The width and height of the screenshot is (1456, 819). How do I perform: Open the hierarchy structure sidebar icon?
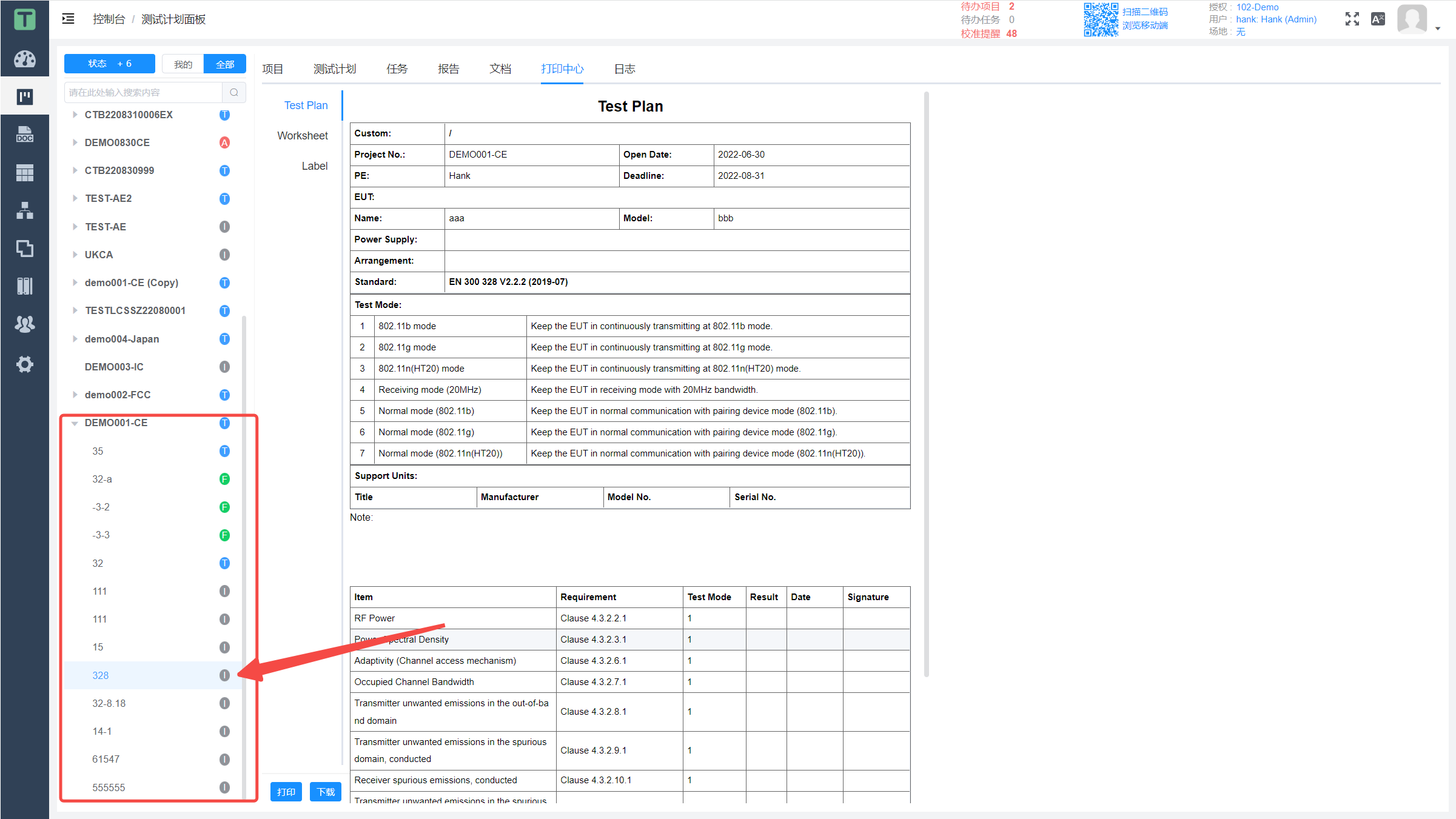pos(24,210)
